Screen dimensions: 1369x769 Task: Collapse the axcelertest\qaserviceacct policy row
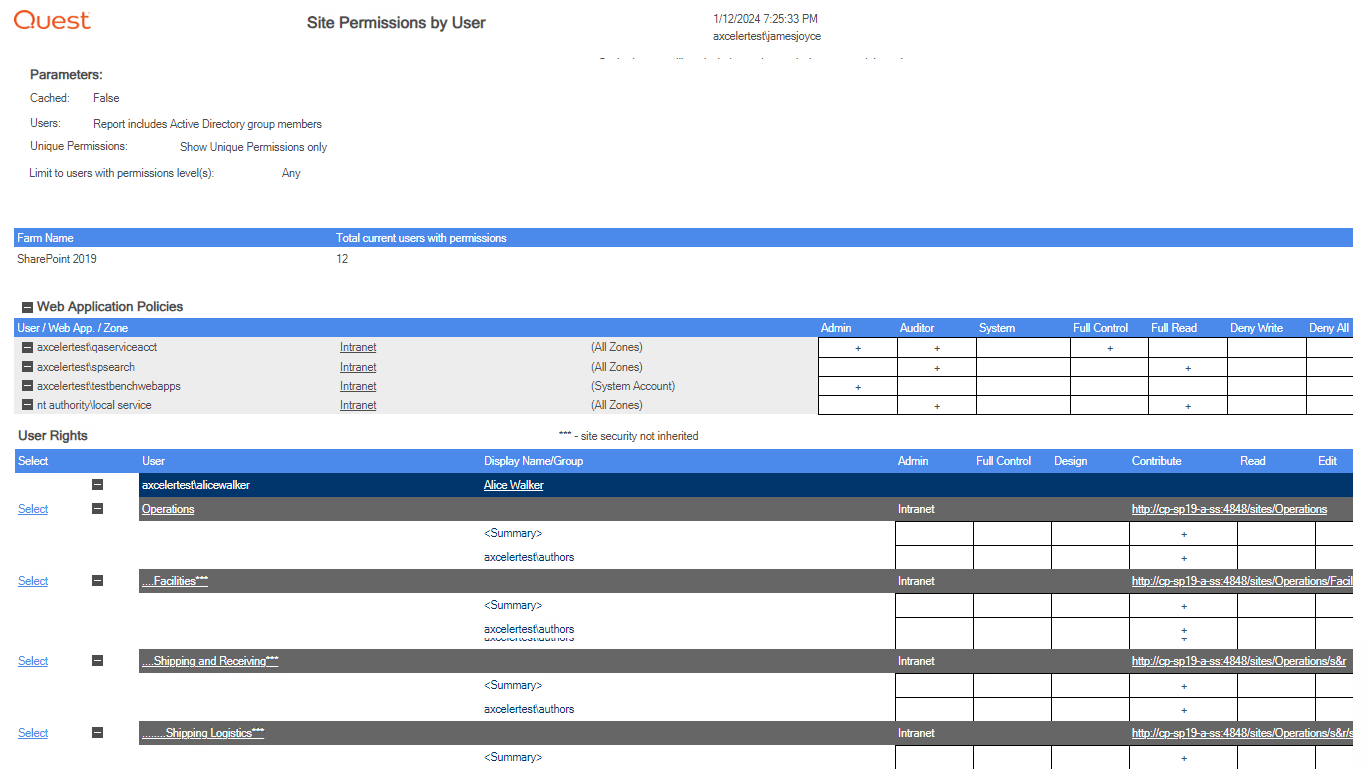pos(25,347)
